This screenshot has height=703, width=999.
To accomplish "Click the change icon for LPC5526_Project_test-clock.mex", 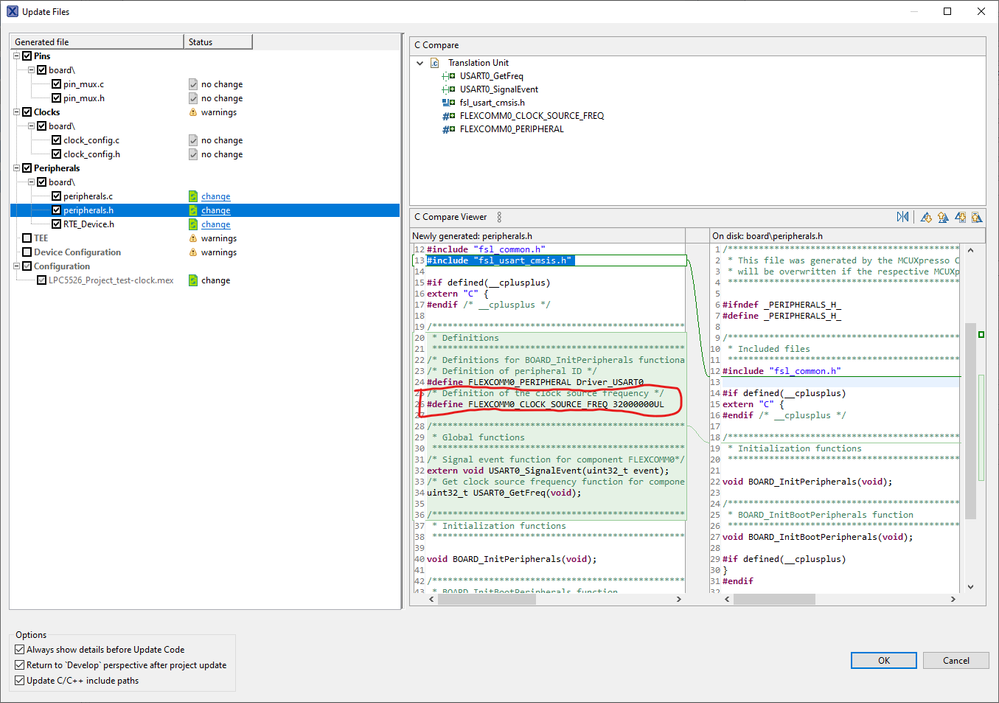I will [193, 280].
